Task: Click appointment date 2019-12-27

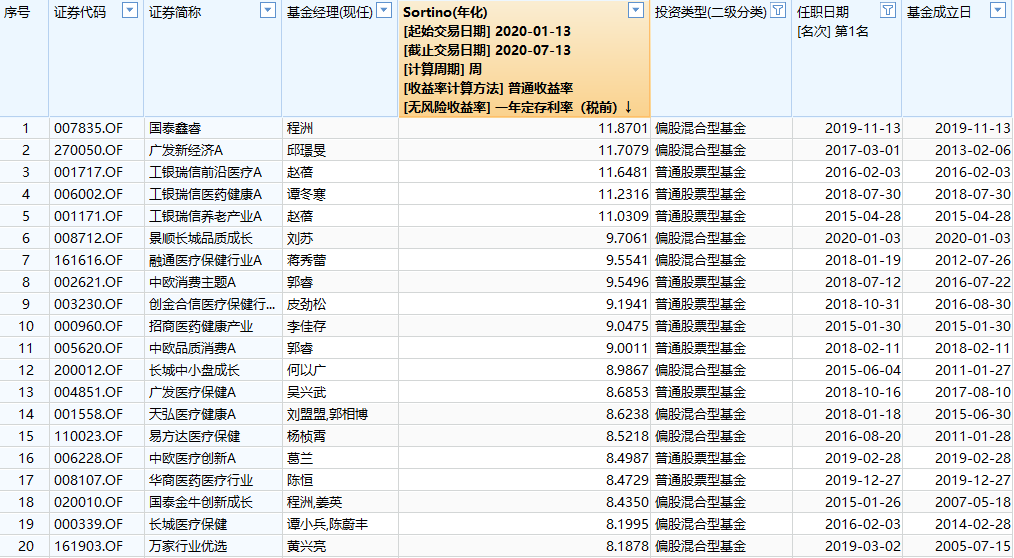Action: (x=862, y=480)
